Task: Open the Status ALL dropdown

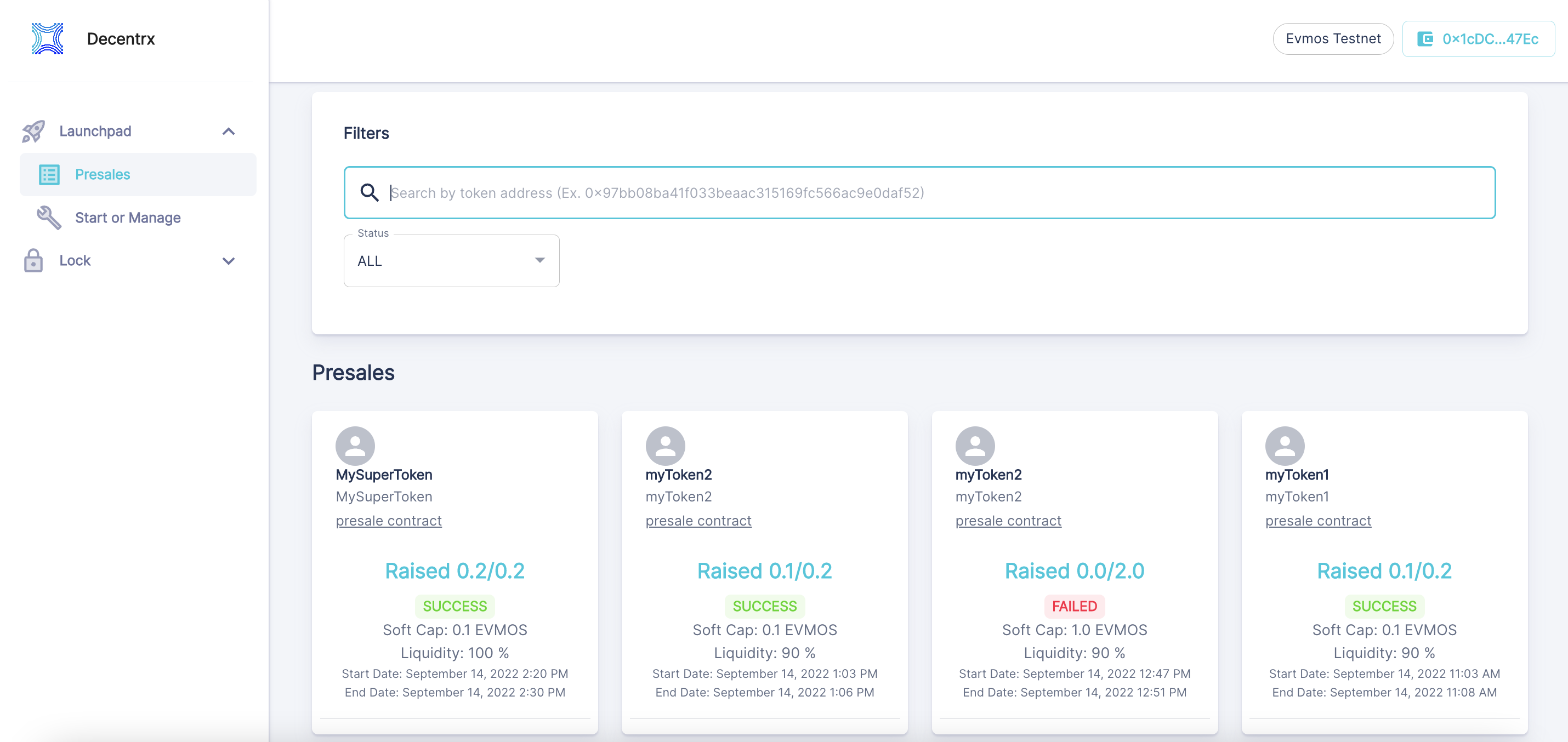Action: point(451,261)
